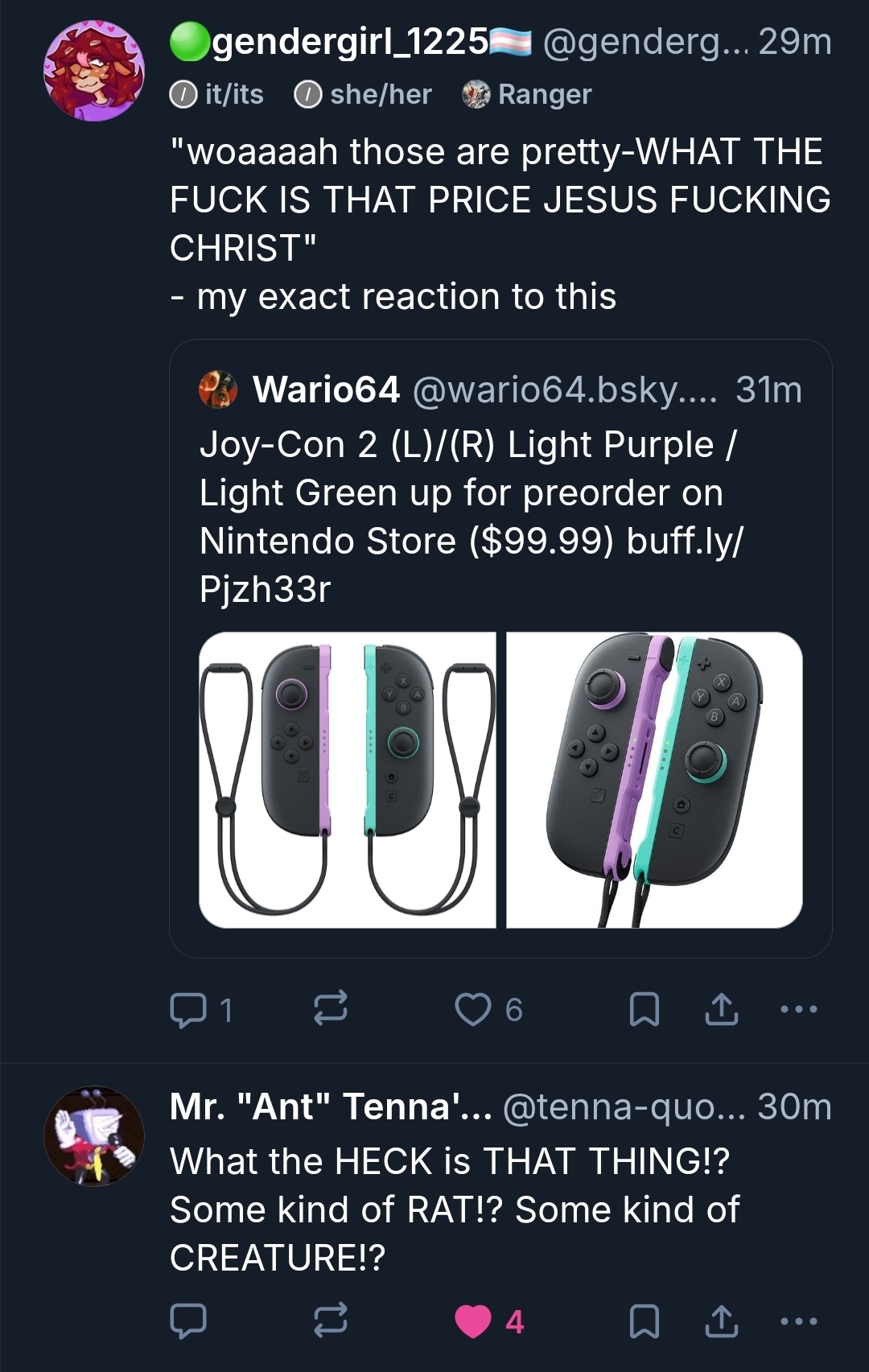The width and height of the screenshot is (869, 1372).
Task: Repost gendergirl_1225's quote post
Action: click(330, 1008)
